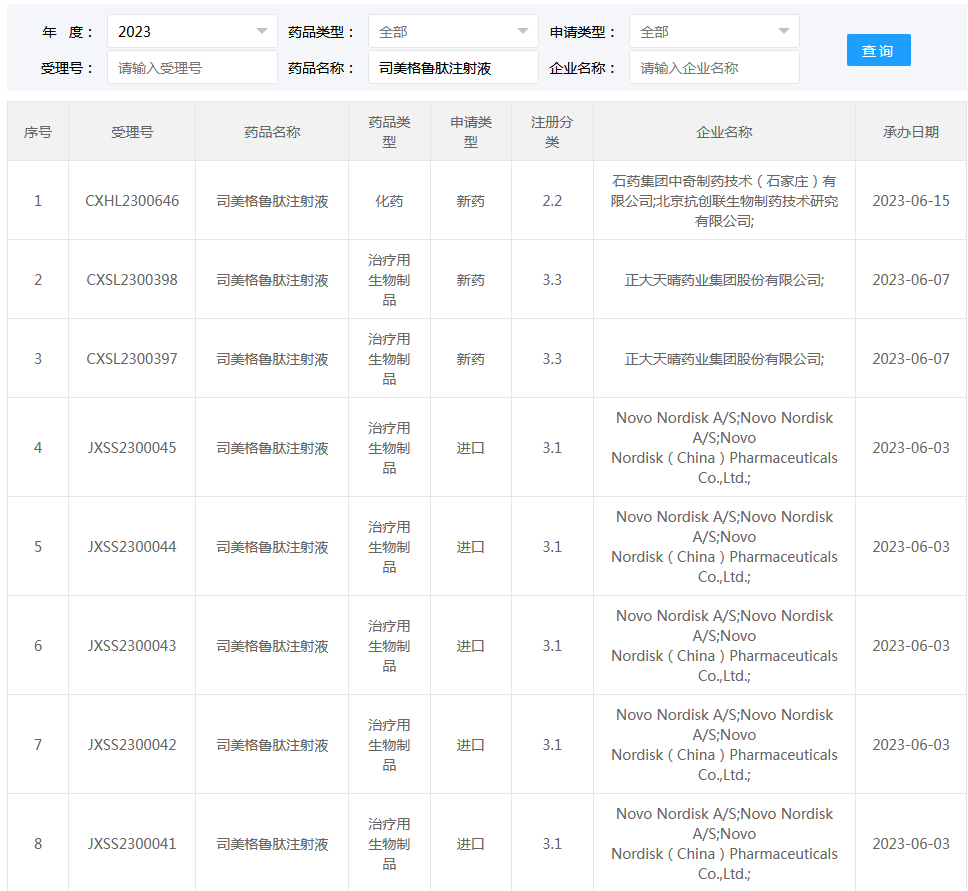Click the 药品名称 search input field
968x891 pixels.
tap(453, 68)
